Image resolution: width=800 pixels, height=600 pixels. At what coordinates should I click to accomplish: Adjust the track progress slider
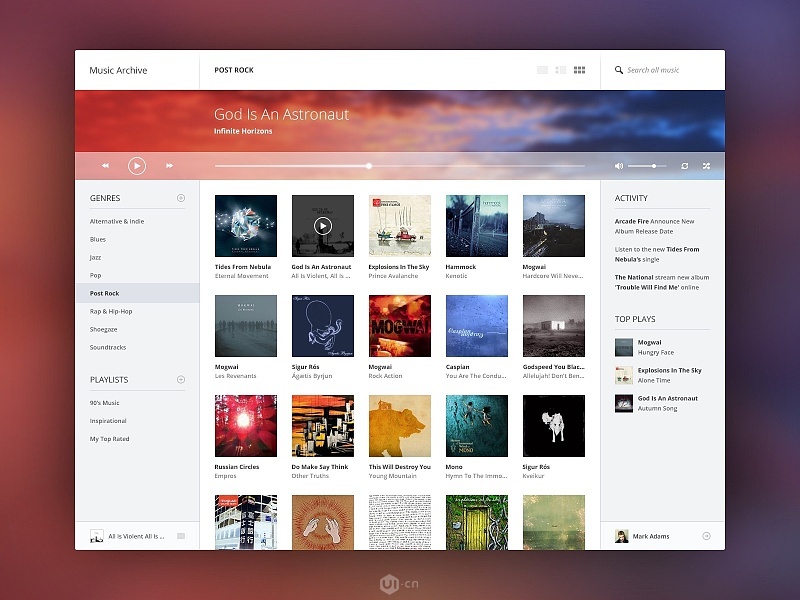[399, 166]
